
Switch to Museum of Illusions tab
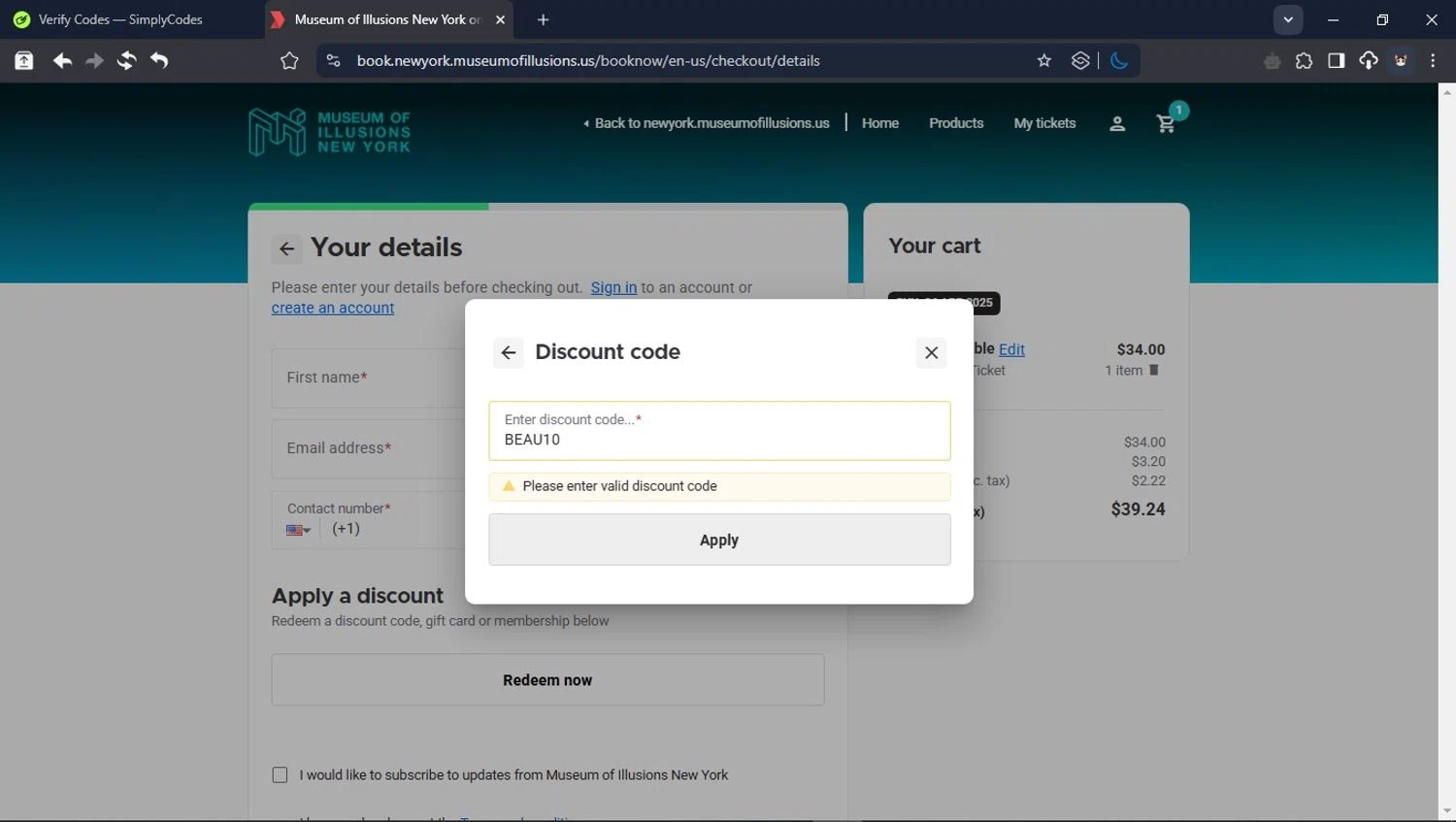coord(388,19)
